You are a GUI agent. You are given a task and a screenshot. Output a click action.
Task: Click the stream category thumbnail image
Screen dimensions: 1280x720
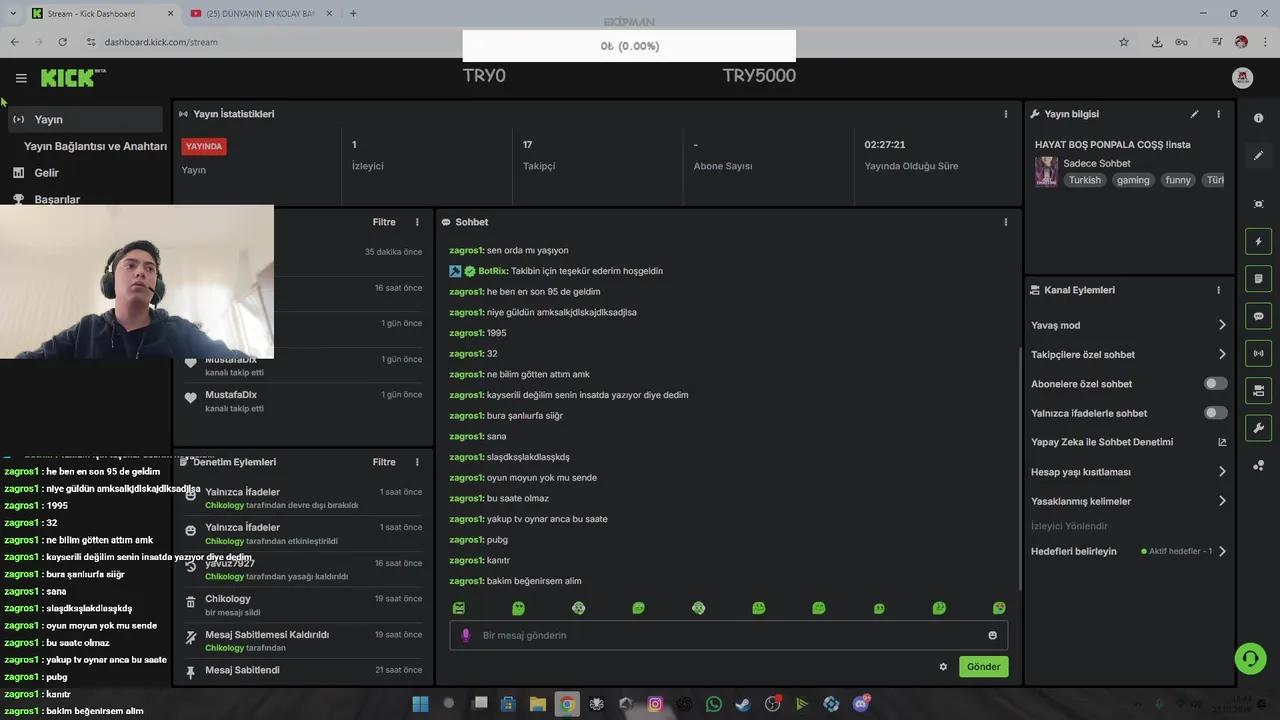point(1046,171)
